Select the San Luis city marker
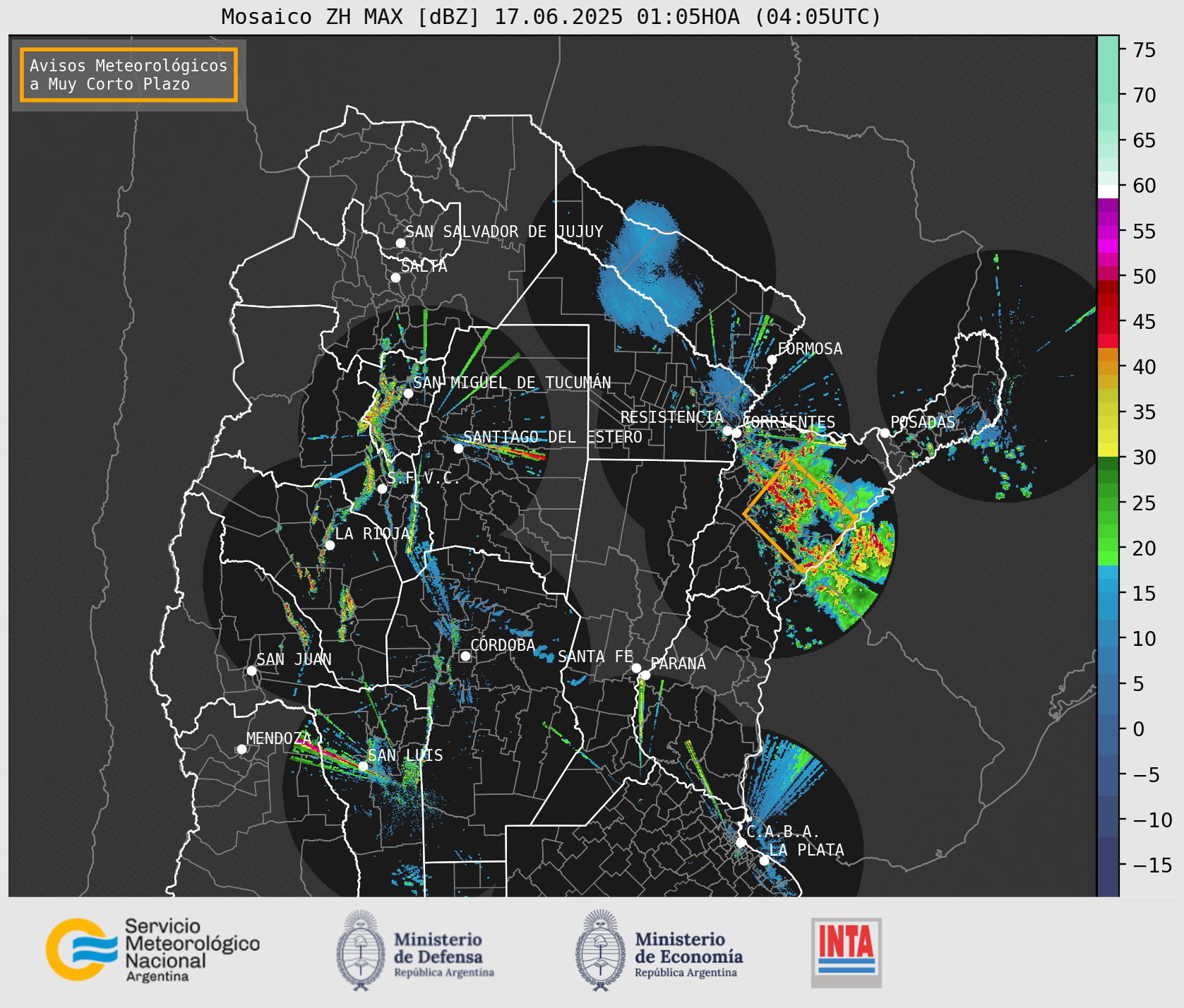This screenshot has width=1184, height=1008. point(363,766)
